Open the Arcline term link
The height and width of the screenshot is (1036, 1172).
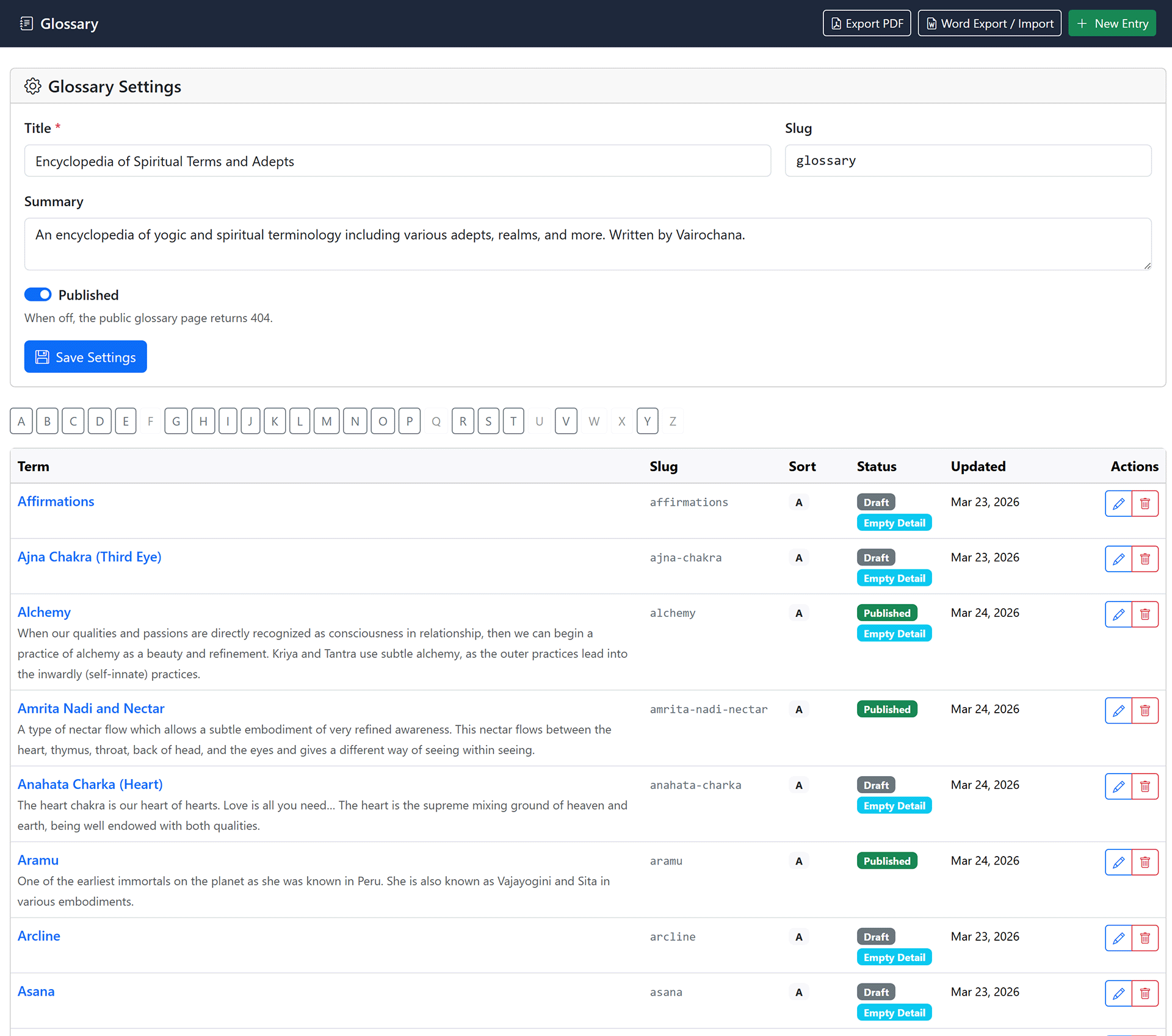click(x=39, y=936)
